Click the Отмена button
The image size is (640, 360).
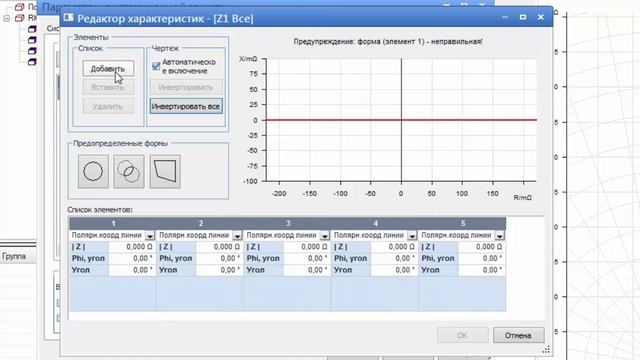518,336
